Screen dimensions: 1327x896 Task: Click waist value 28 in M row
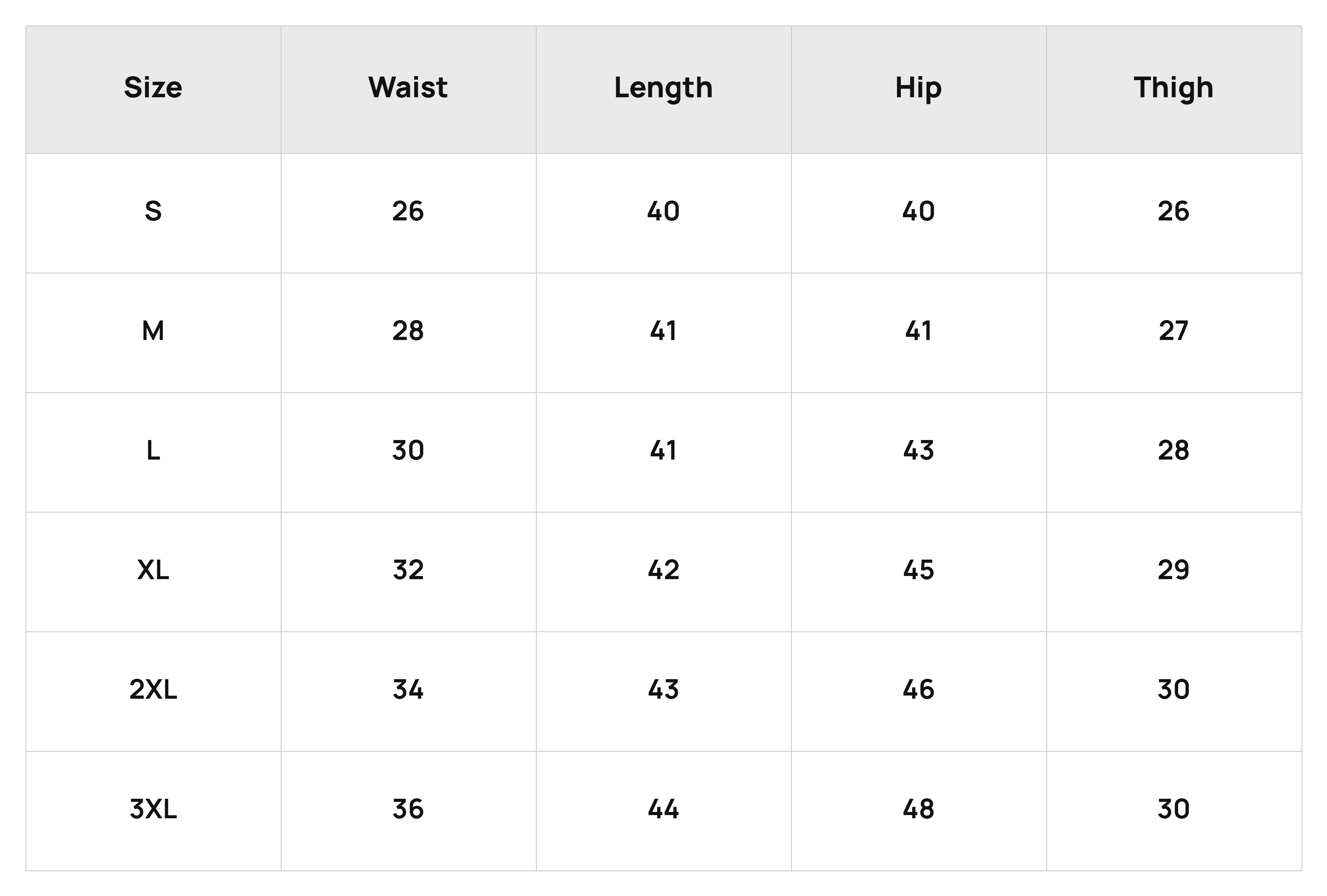click(x=408, y=331)
